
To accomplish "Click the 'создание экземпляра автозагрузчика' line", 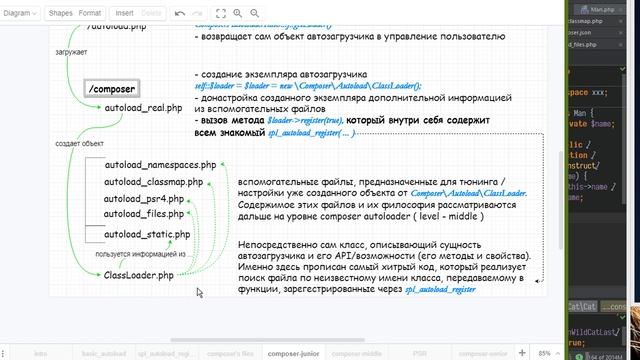I will pos(281,75).
